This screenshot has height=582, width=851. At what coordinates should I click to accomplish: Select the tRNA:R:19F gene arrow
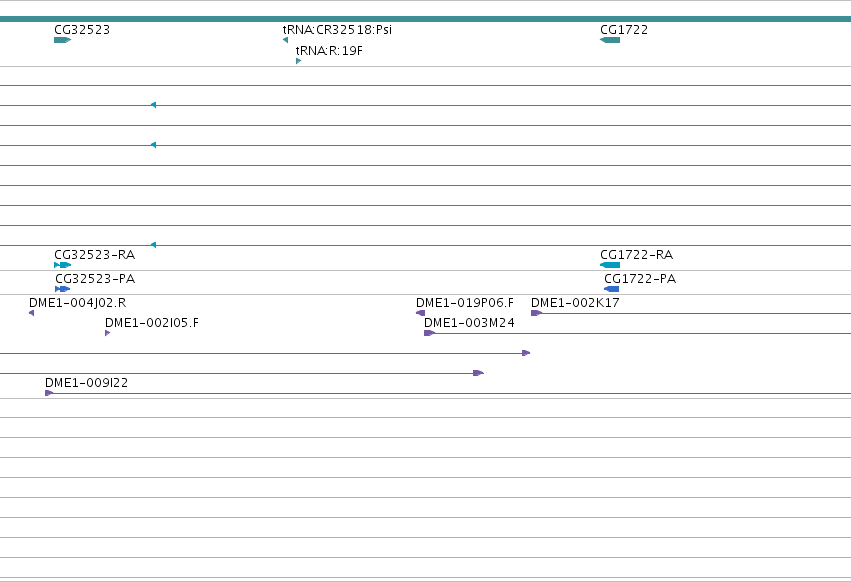click(x=299, y=61)
